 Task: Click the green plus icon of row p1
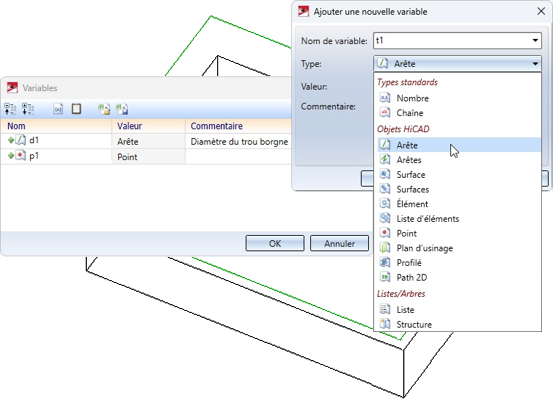(x=11, y=156)
